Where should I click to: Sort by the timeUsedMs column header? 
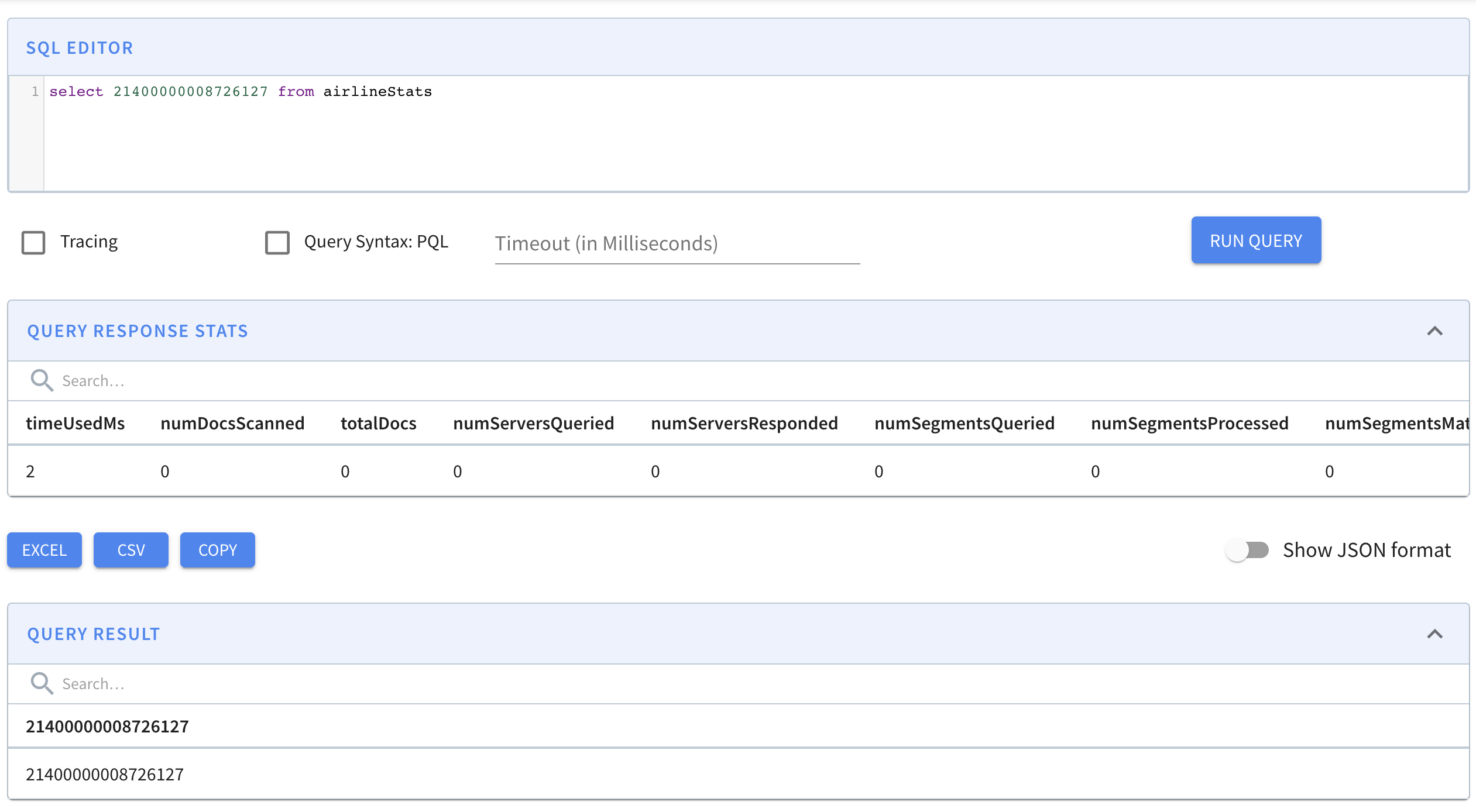[75, 423]
